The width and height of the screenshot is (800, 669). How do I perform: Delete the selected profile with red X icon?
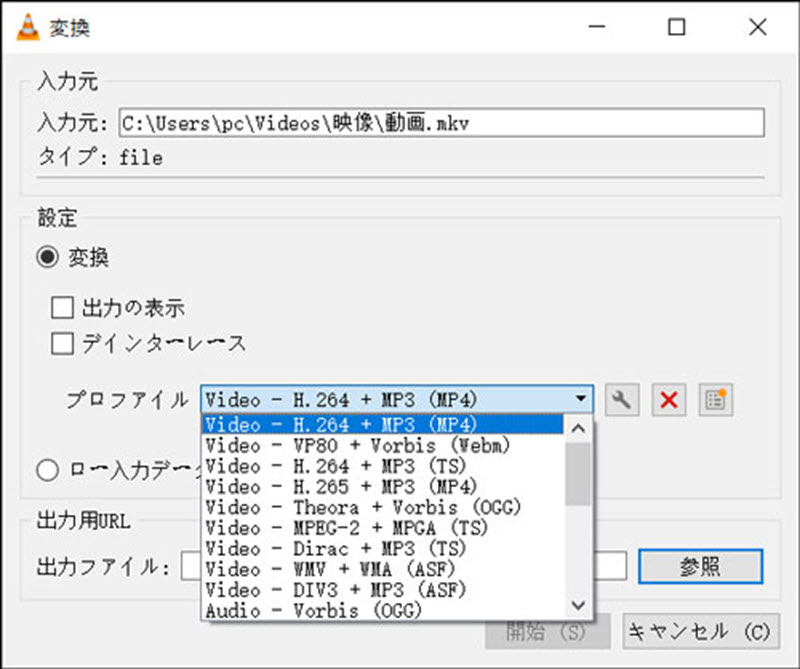pyautogui.click(x=668, y=399)
